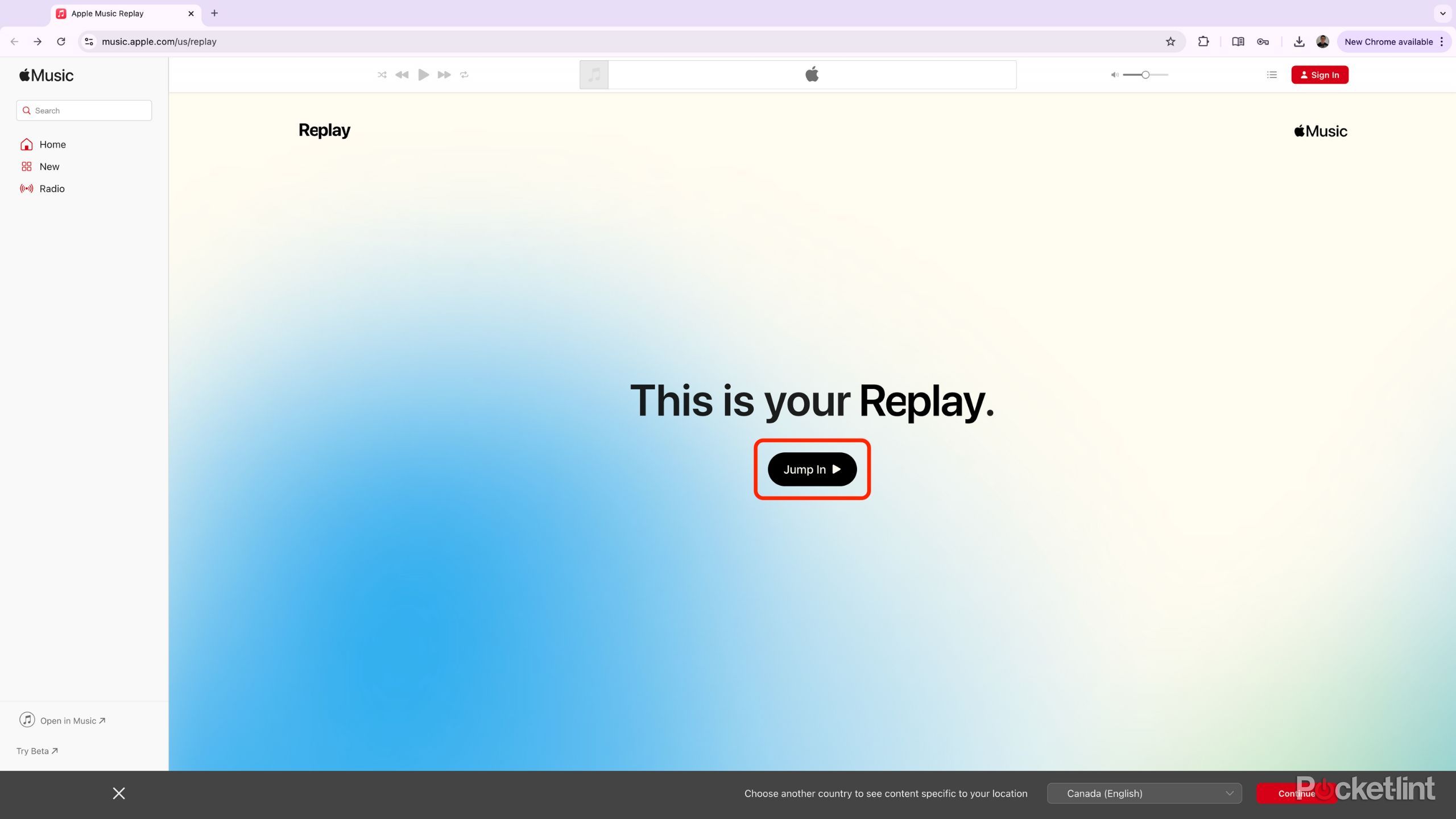Adjust the volume slider
This screenshot has height=819, width=1456.
point(1145,75)
